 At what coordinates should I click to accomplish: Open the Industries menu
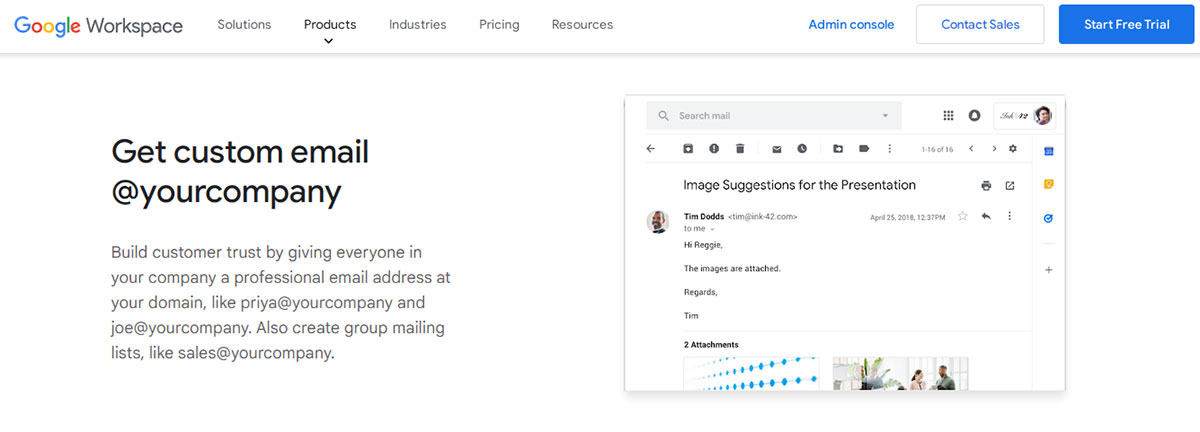(x=418, y=24)
